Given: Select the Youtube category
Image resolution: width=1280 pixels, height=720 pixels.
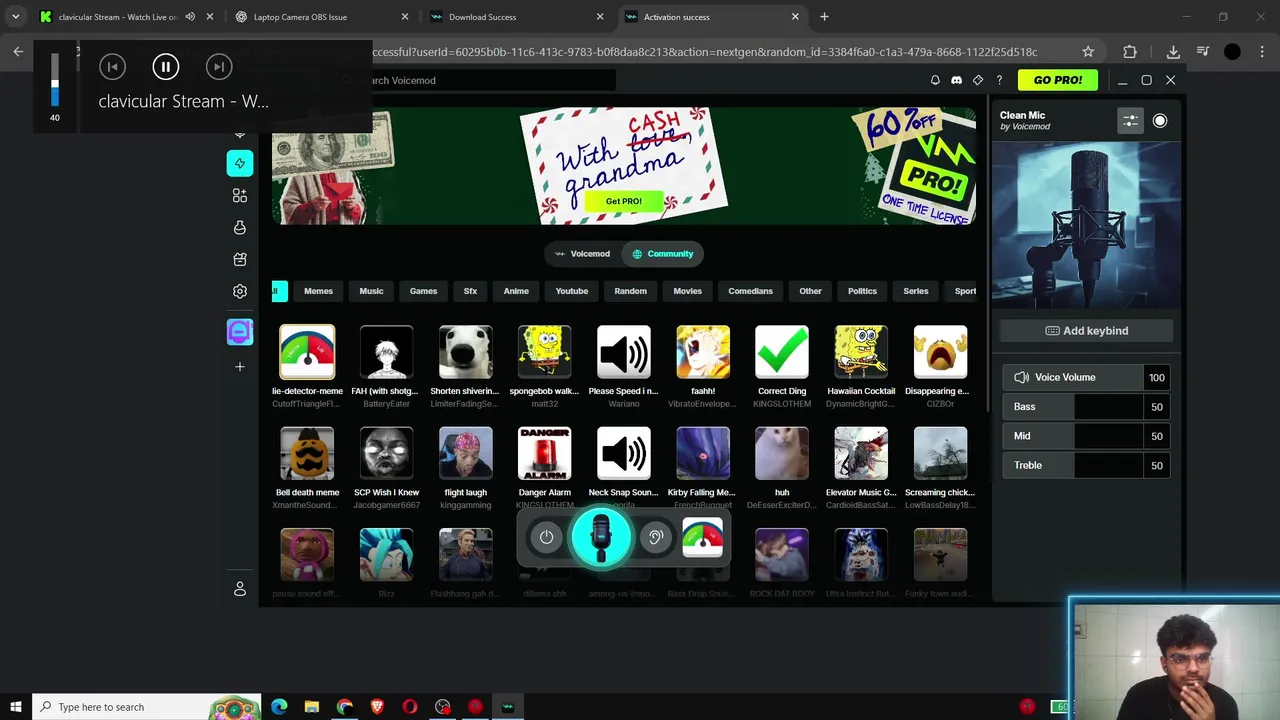Looking at the screenshot, I should (572, 291).
